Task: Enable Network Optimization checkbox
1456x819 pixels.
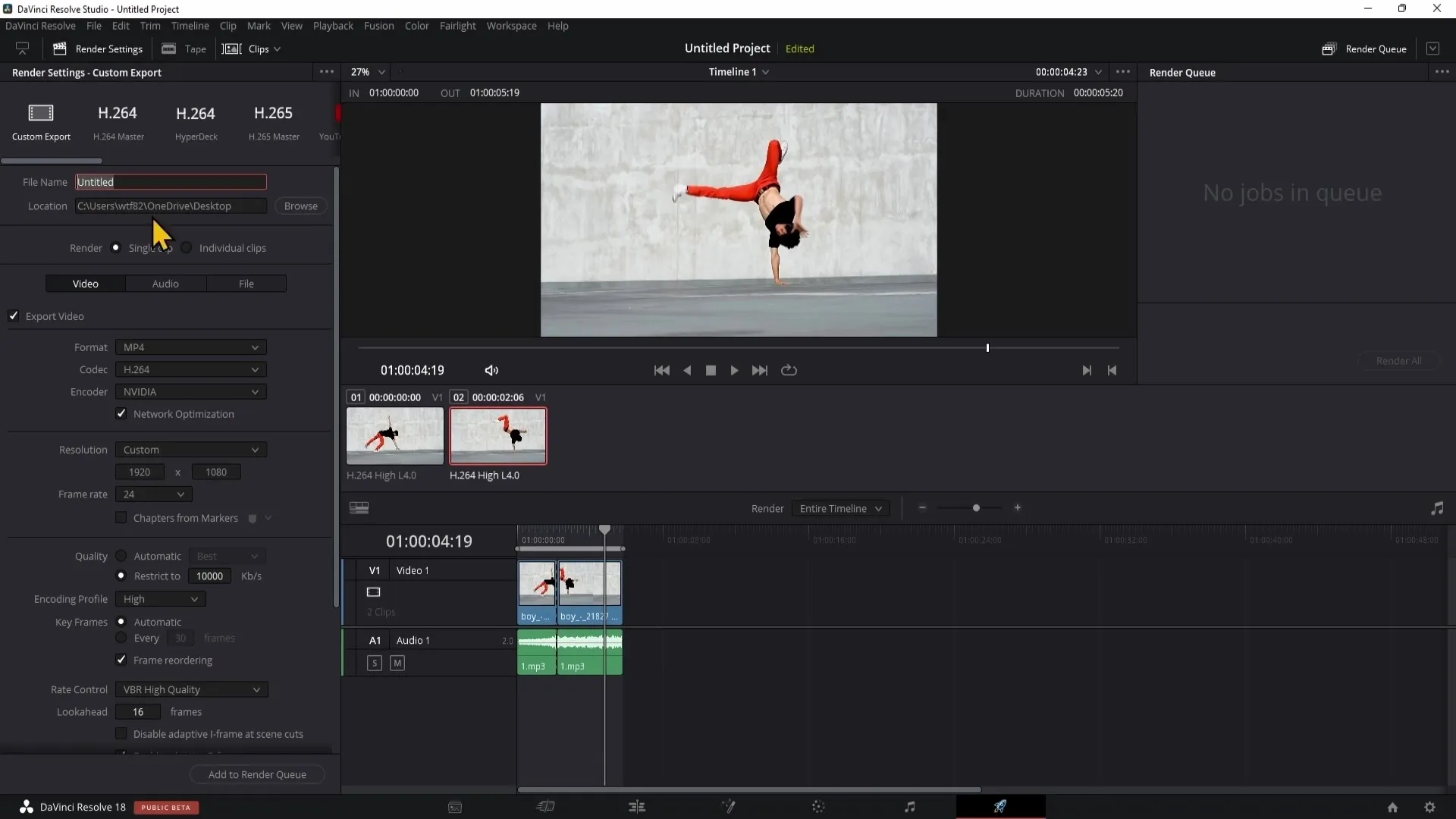Action: click(121, 413)
